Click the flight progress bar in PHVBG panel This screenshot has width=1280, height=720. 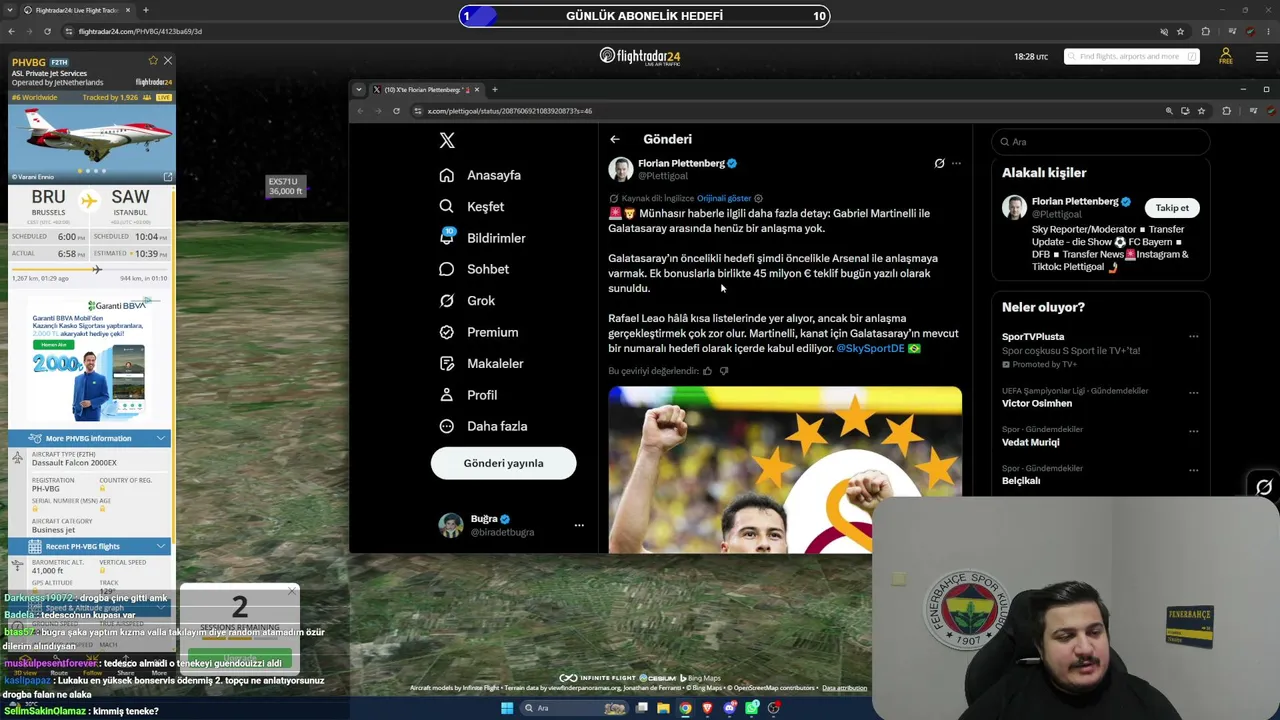point(89,269)
